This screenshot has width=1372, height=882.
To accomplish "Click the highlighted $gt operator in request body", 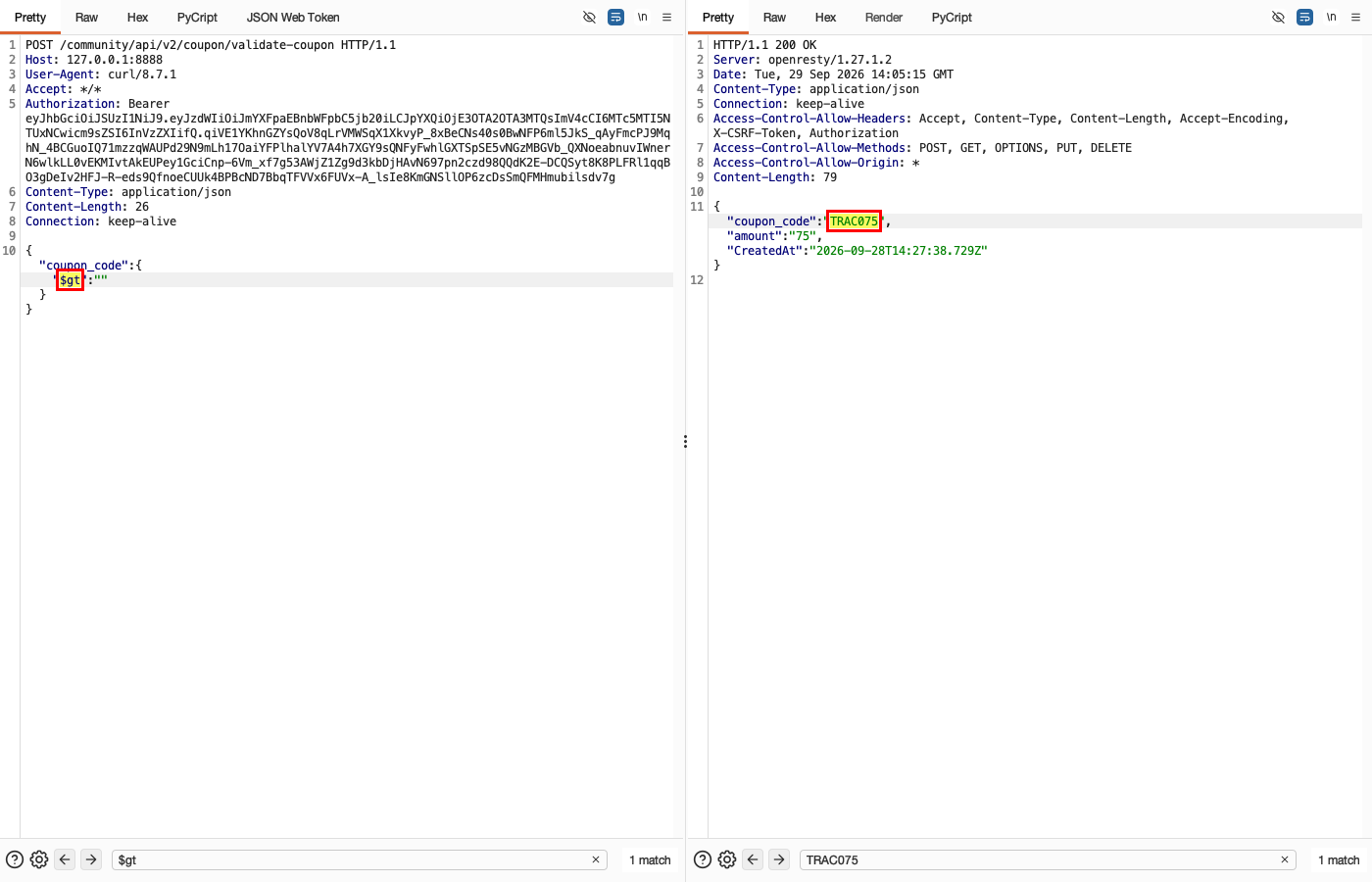I will [71, 280].
